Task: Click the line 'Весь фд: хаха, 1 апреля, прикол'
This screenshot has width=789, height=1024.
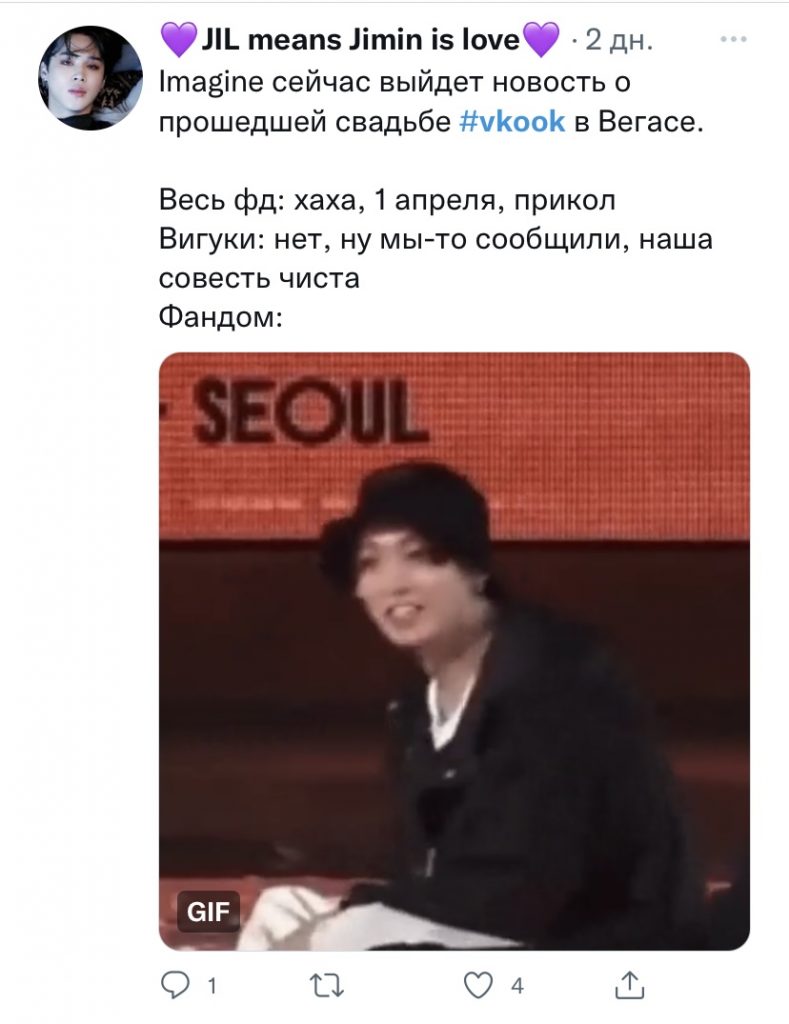Action: (x=387, y=200)
